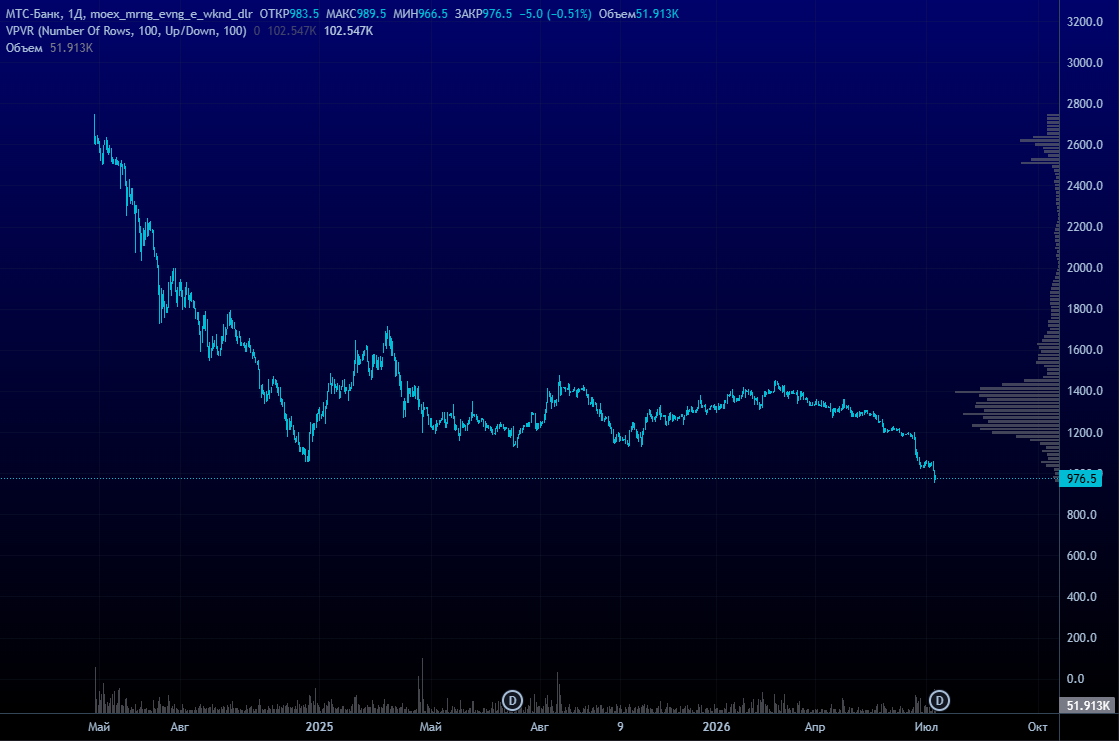Screen dimensions: 1119x741
Task: Click the VPVR value 102.547K in white
Action: tap(348, 31)
